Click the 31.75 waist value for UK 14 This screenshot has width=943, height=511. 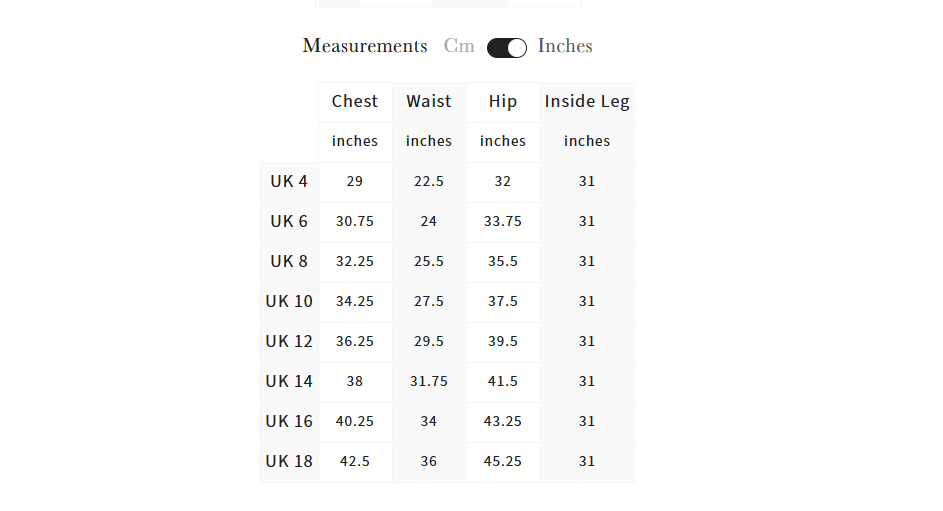pyautogui.click(x=429, y=382)
